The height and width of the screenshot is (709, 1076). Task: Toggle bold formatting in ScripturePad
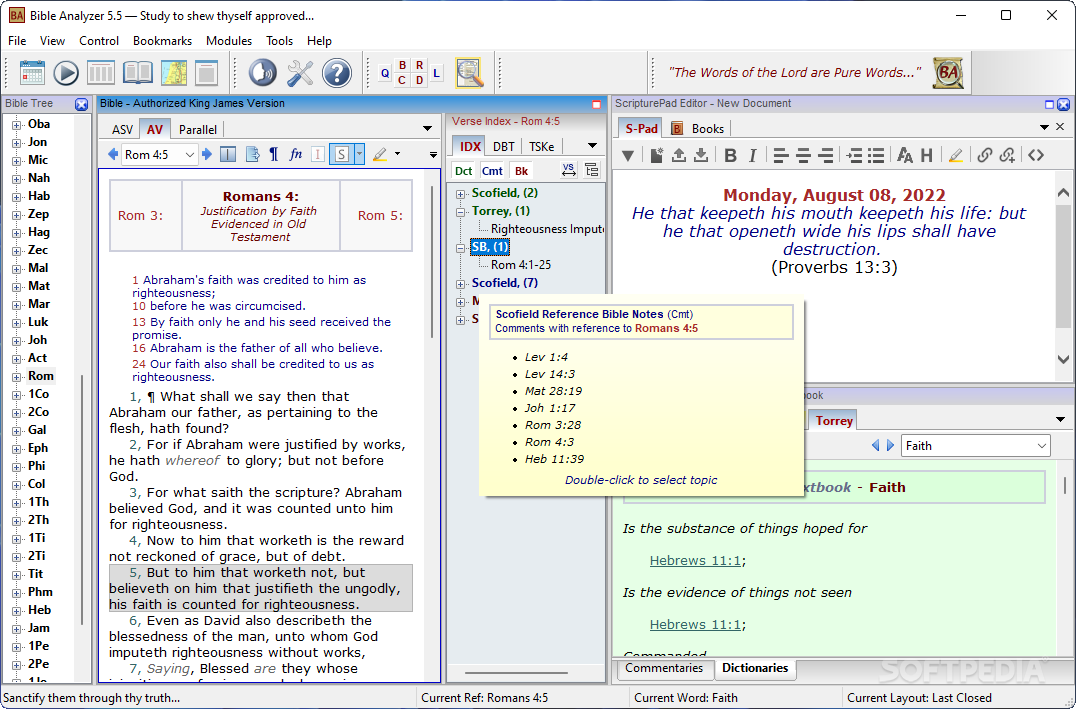730,156
